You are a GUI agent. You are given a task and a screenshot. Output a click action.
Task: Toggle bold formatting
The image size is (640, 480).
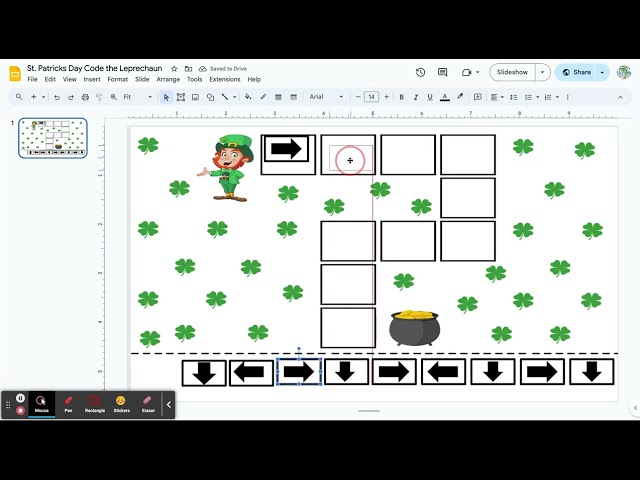pos(402,97)
